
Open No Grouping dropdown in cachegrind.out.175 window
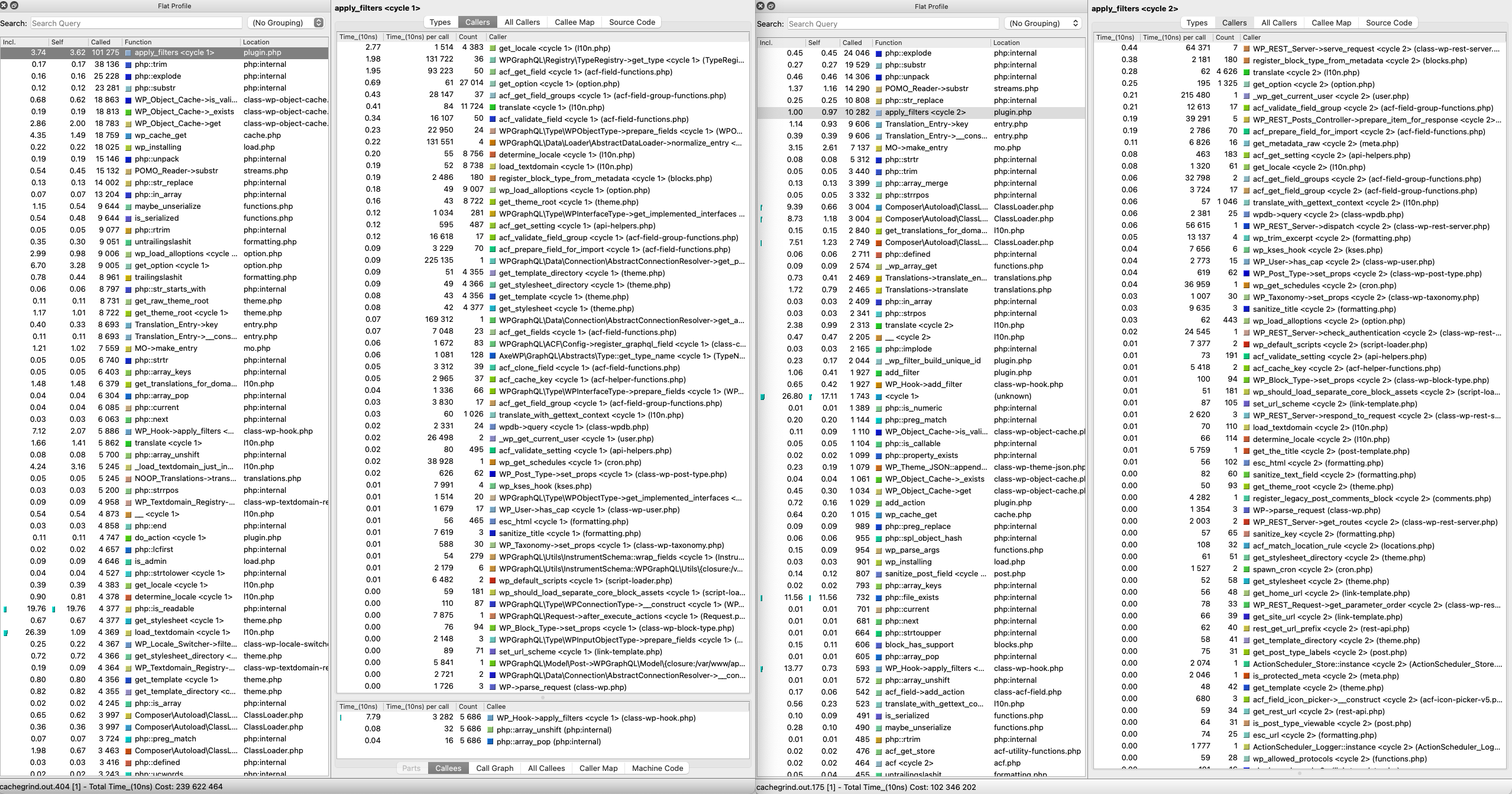(x=1044, y=23)
